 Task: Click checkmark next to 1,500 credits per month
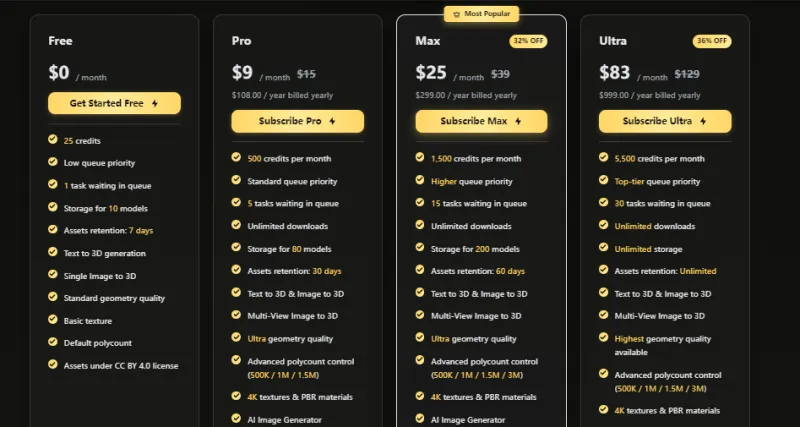coord(420,157)
